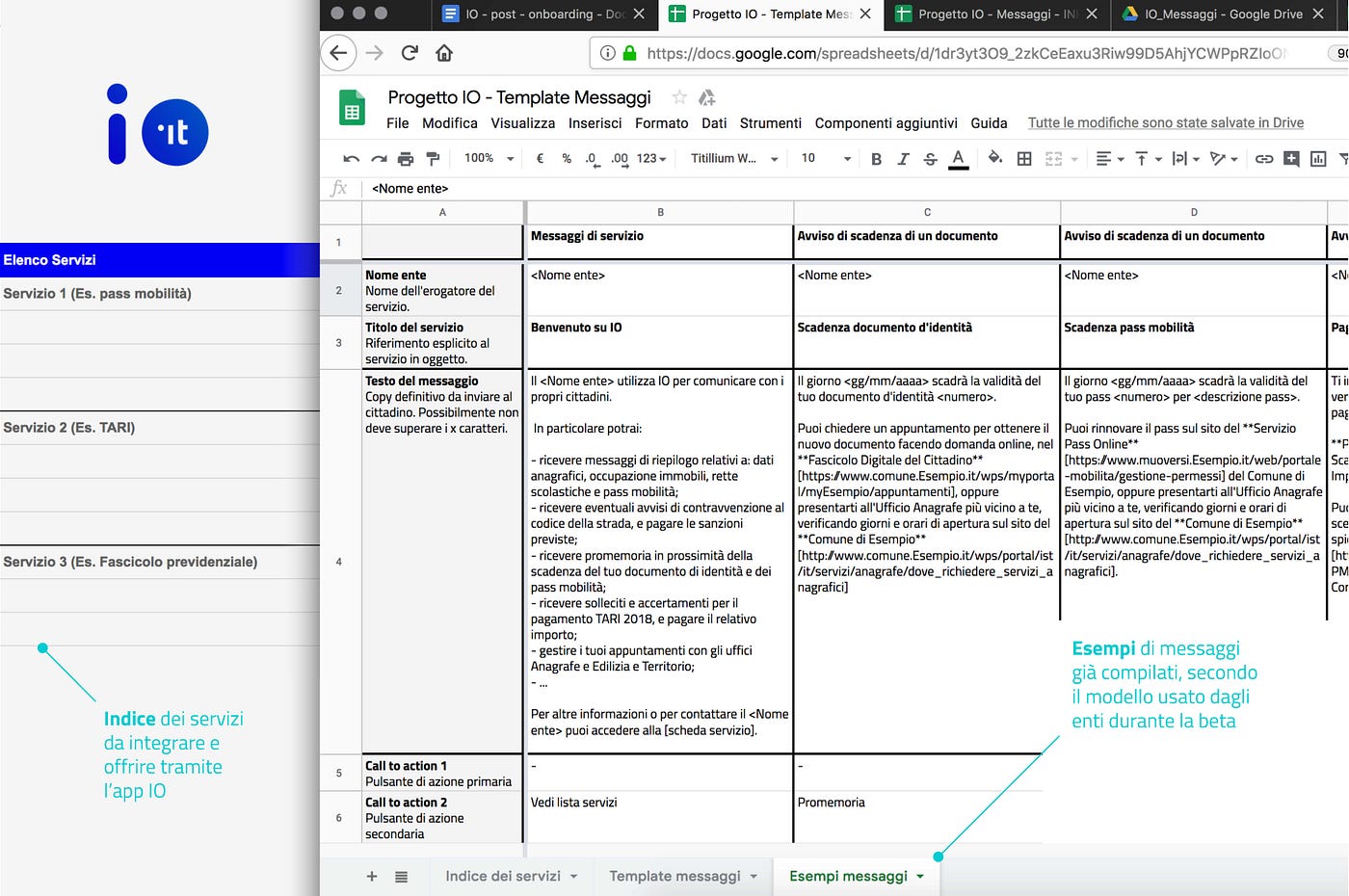Switch to 'IO_Messaggi - Google Drive' browser tab
Image resolution: width=1349 pixels, height=896 pixels.
[x=1222, y=14]
